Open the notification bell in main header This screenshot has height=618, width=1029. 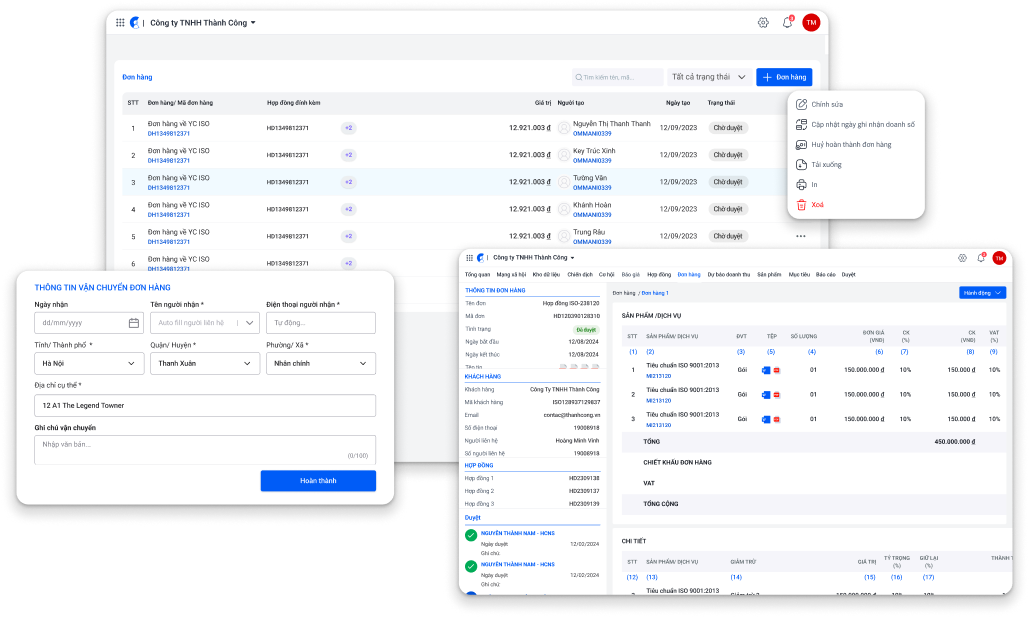pyautogui.click(x=787, y=22)
